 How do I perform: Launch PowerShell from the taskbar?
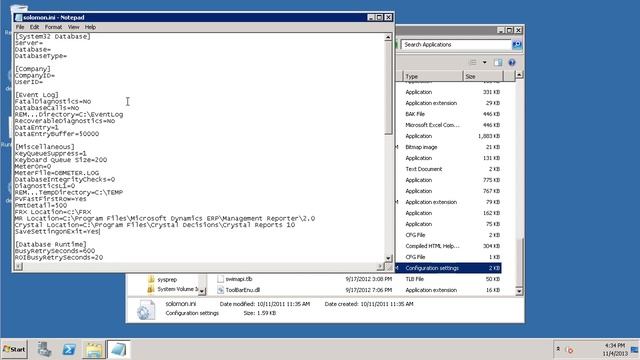[69, 349]
